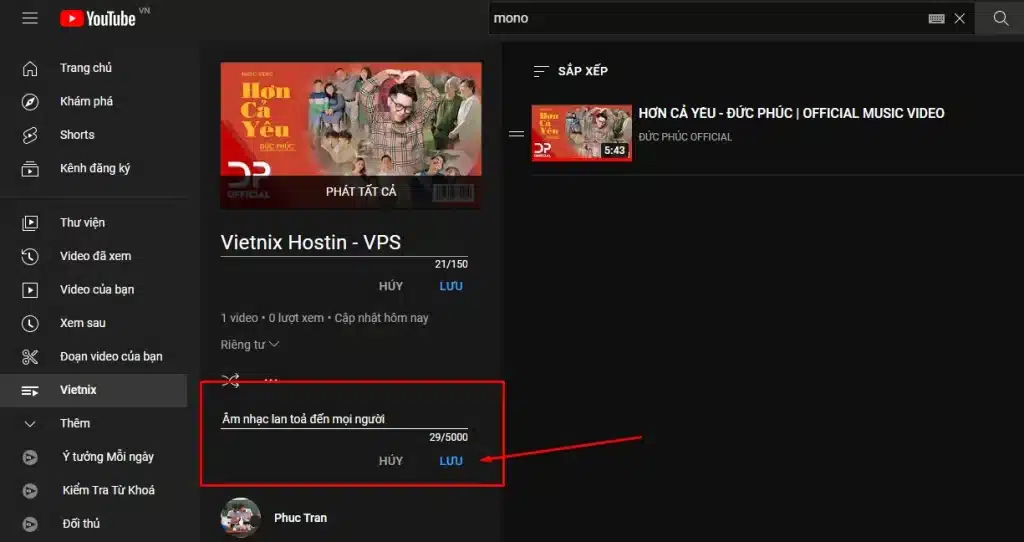Open Đoạn video của bạn in the sidebar
1024x542 pixels.
[111, 357]
